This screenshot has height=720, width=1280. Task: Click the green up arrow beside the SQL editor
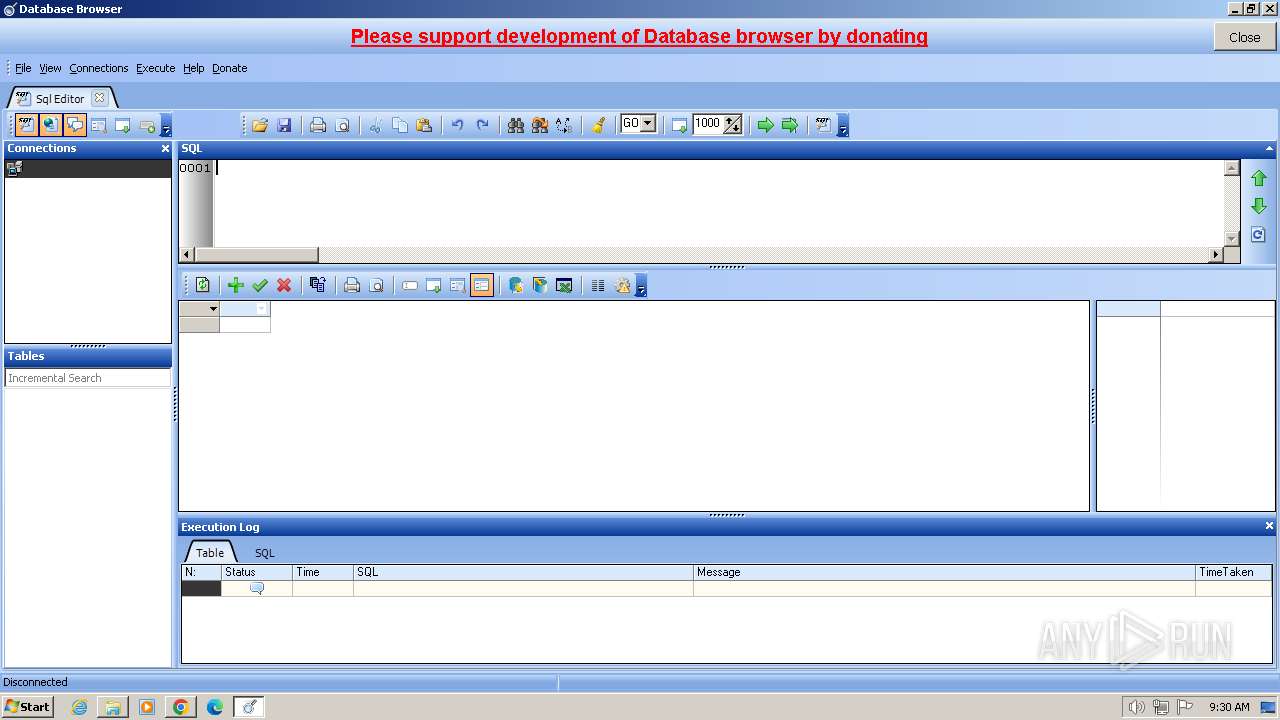1259,178
